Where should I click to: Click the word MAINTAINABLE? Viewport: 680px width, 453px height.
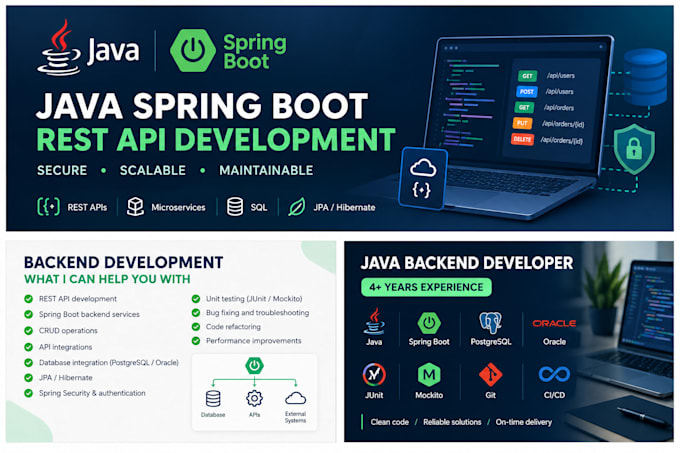click(266, 170)
